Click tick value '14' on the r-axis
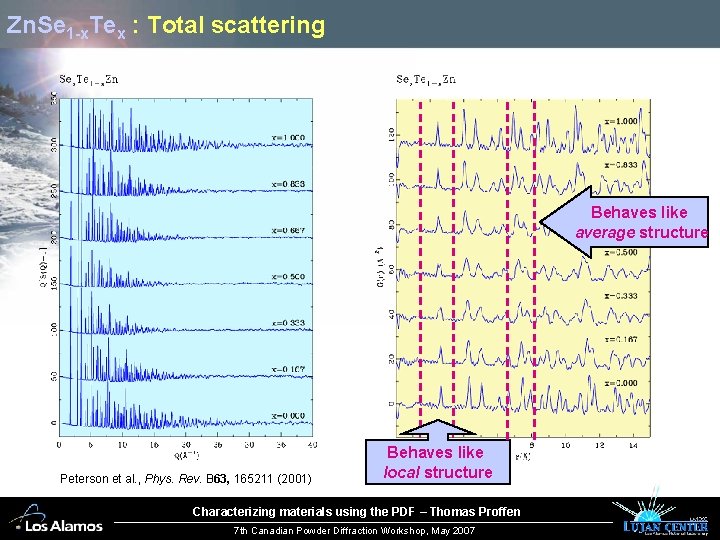This screenshot has height=540, width=720. pyautogui.click(x=633, y=445)
